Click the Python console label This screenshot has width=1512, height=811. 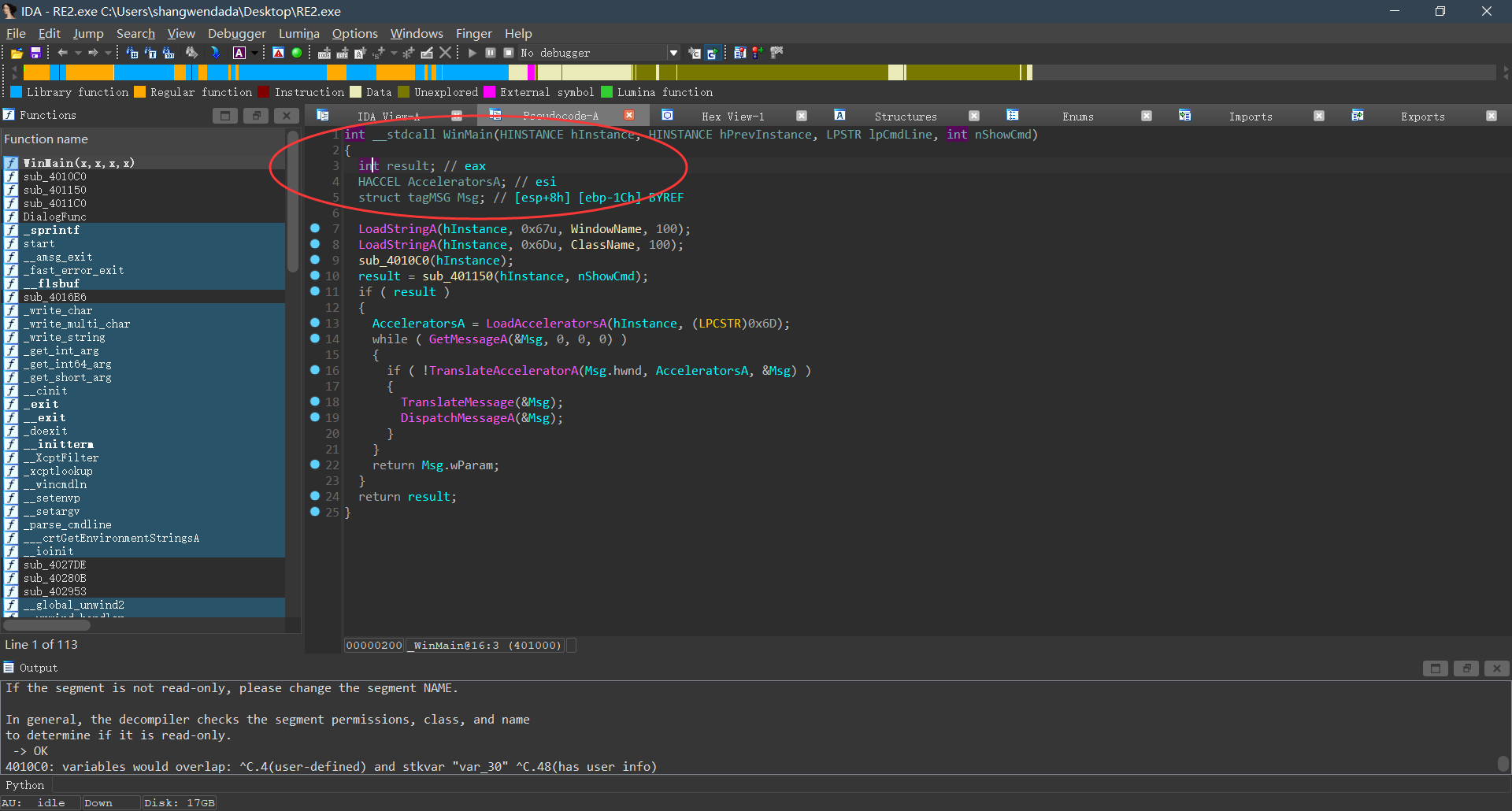coord(25,785)
